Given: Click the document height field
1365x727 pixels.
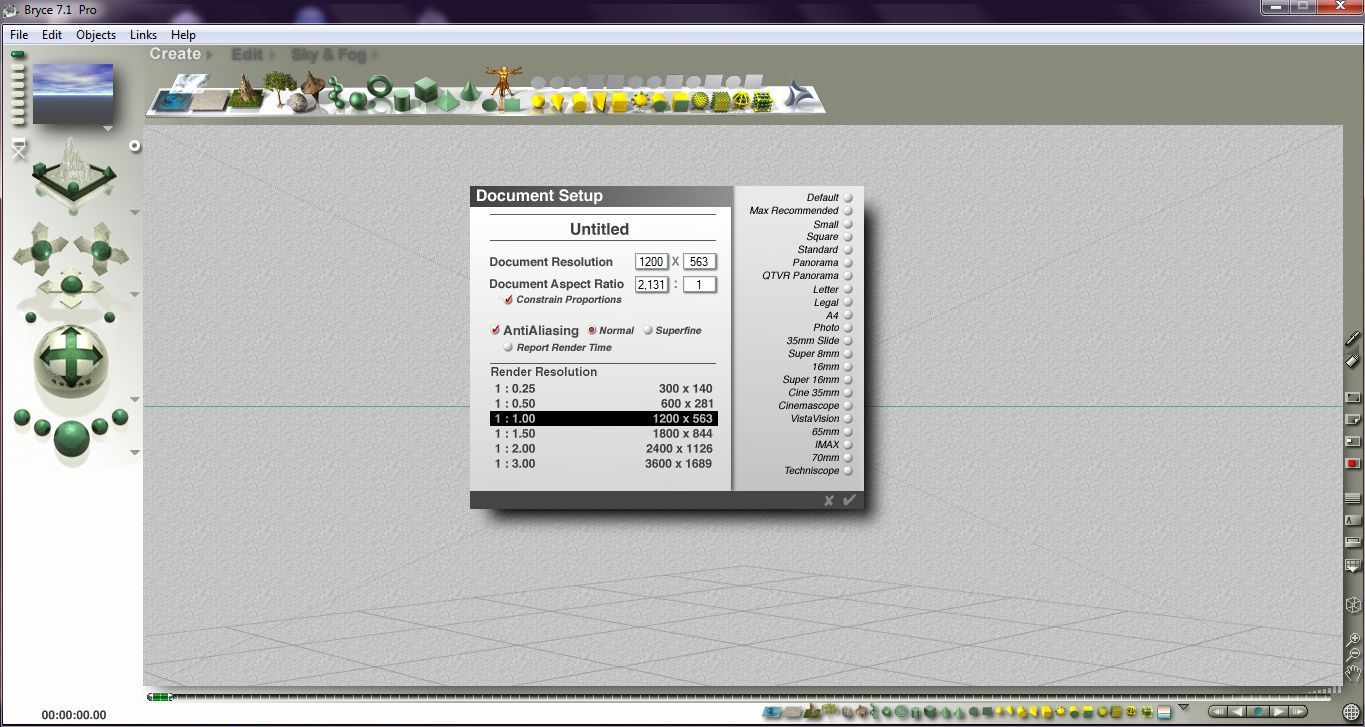Looking at the screenshot, I should 699,262.
